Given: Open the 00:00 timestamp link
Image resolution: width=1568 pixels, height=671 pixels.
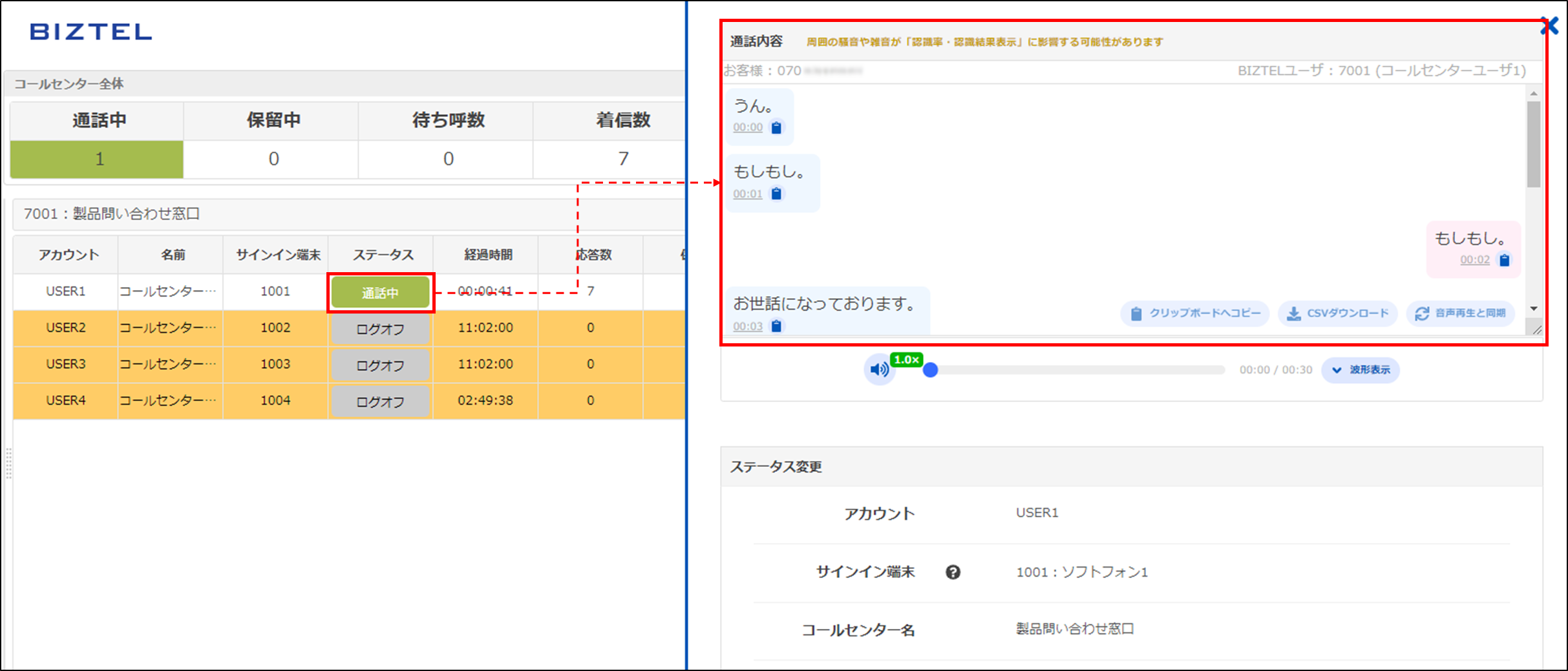Looking at the screenshot, I should (x=748, y=127).
